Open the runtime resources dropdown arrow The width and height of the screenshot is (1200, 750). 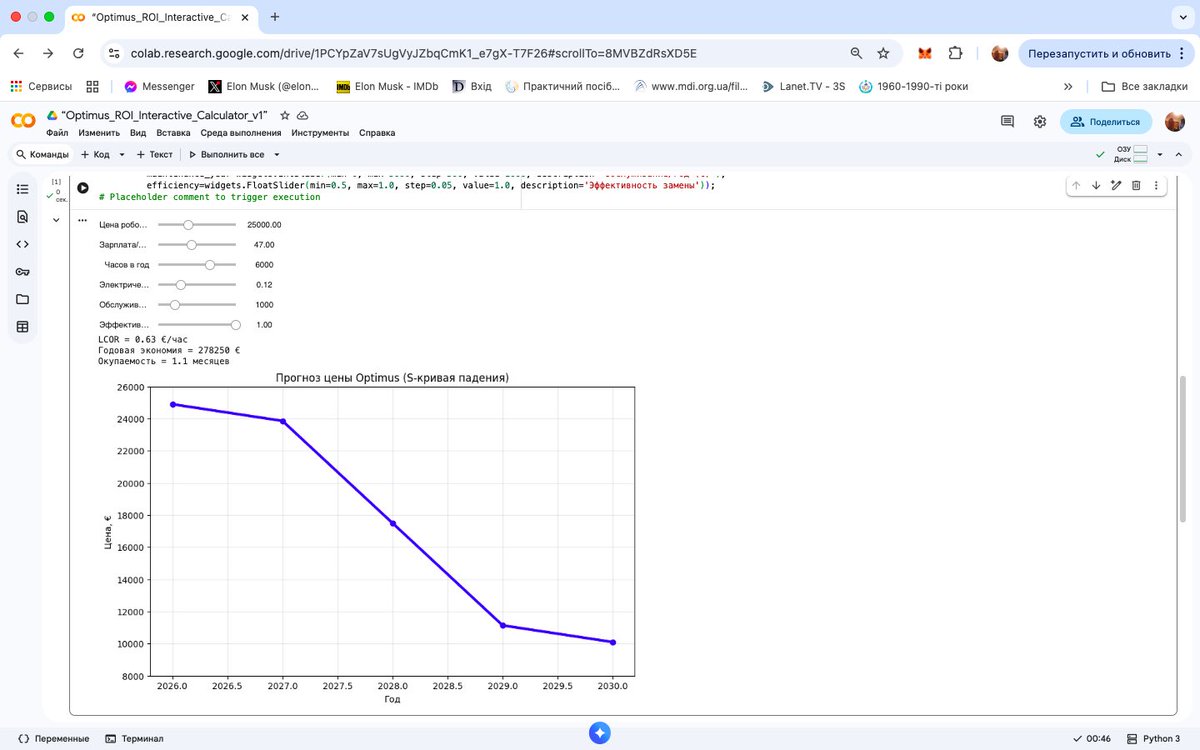coord(1160,155)
